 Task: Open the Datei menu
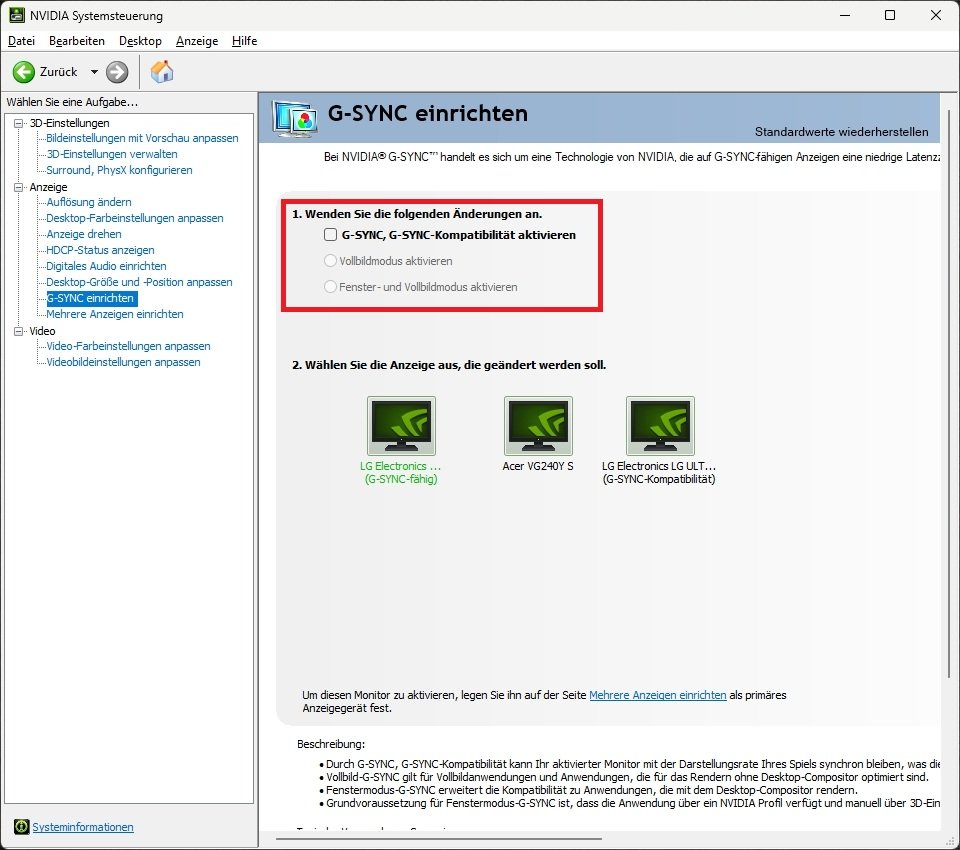(21, 41)
